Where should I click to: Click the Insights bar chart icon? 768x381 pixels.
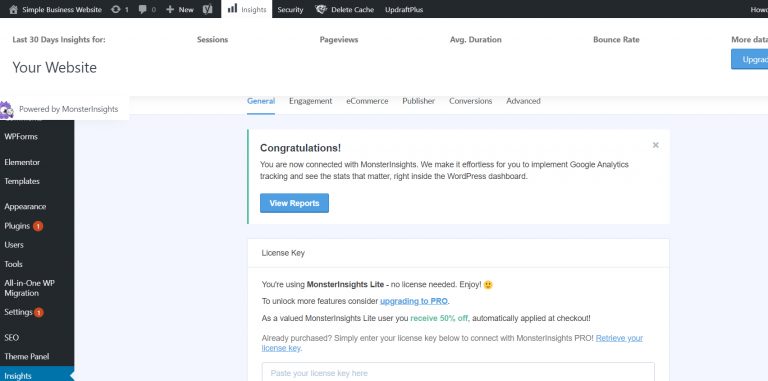pyautogui.click(x=232, y=8)
